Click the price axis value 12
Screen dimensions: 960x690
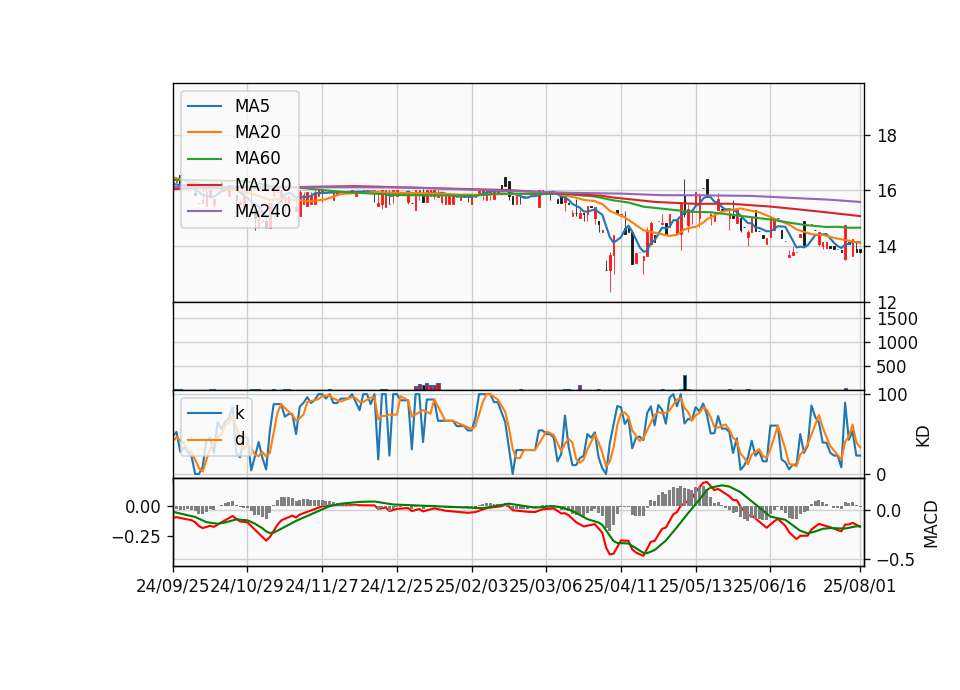point(887,302)
